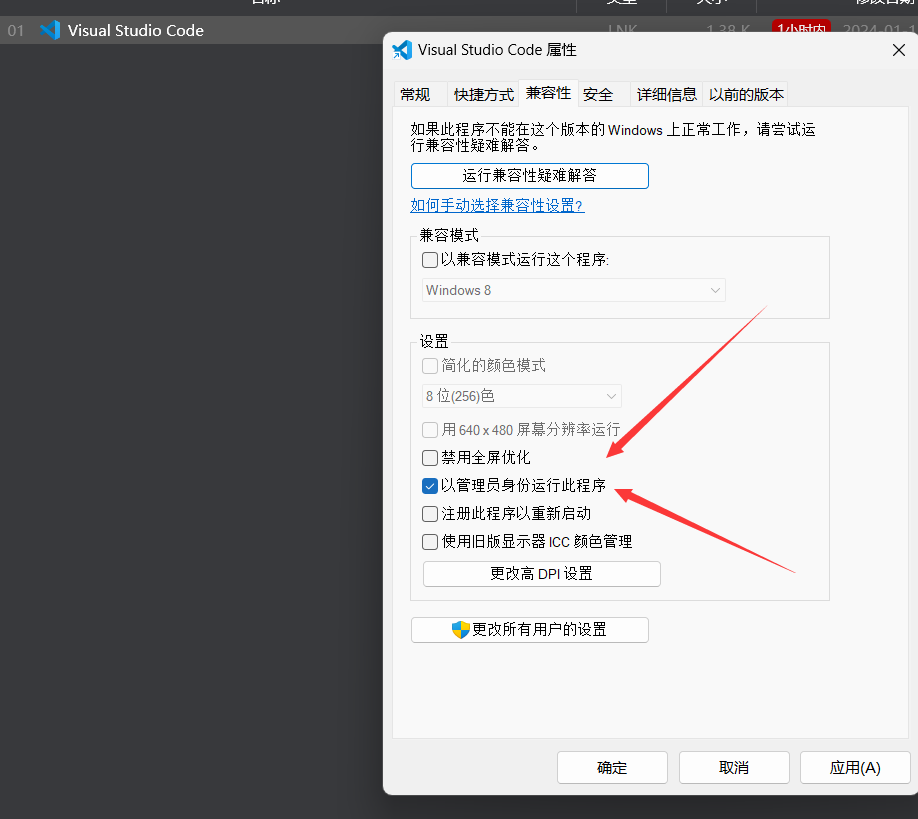Screen dimensions: 918x819
Task: Switch to the 快捷方式 tab
Action: (484, 94)
